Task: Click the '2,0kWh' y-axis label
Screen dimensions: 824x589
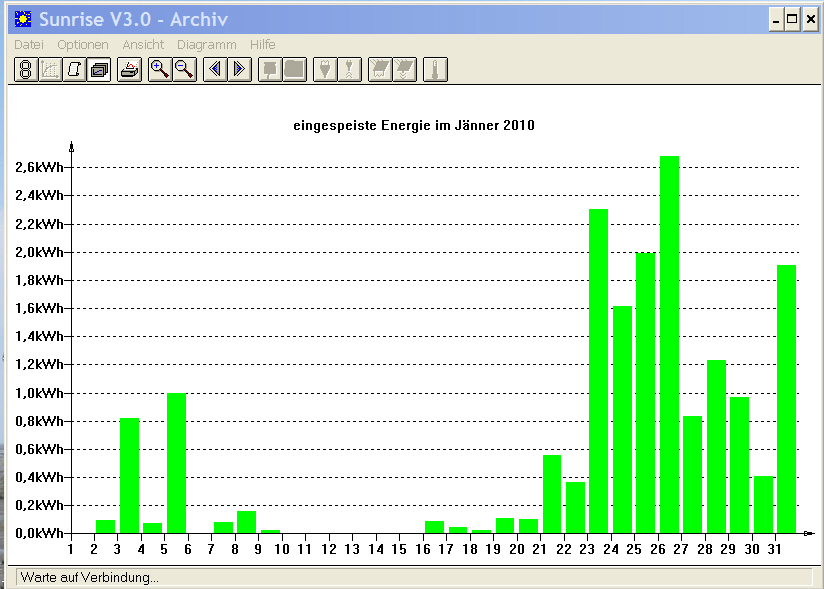Action: 39,252
